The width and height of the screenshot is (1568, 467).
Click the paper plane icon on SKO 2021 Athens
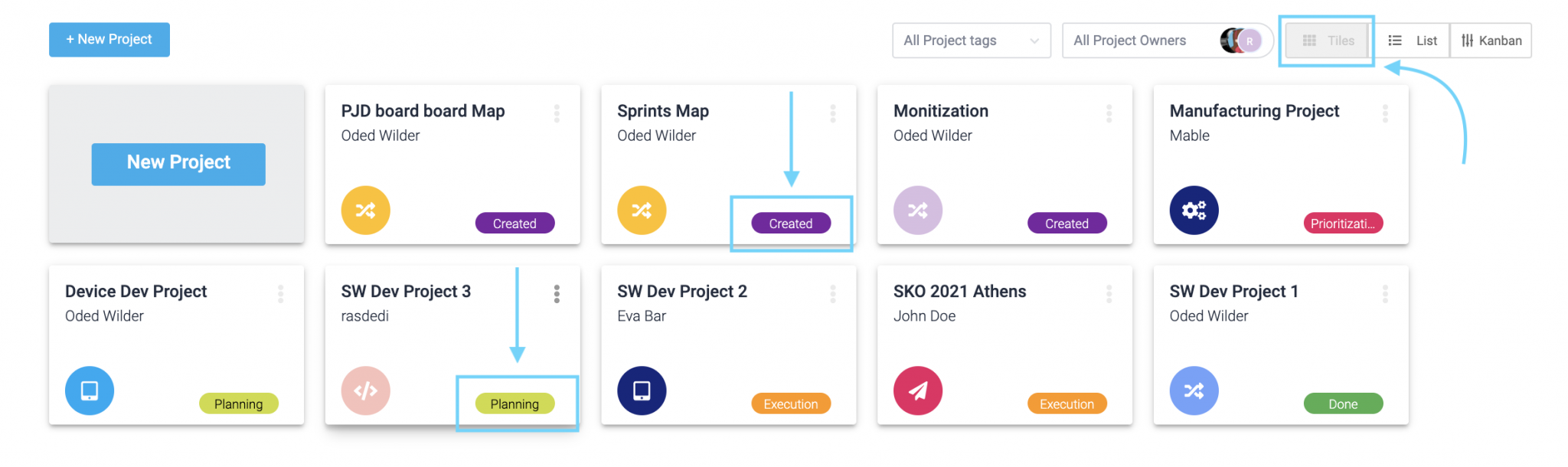pos(918,391)
